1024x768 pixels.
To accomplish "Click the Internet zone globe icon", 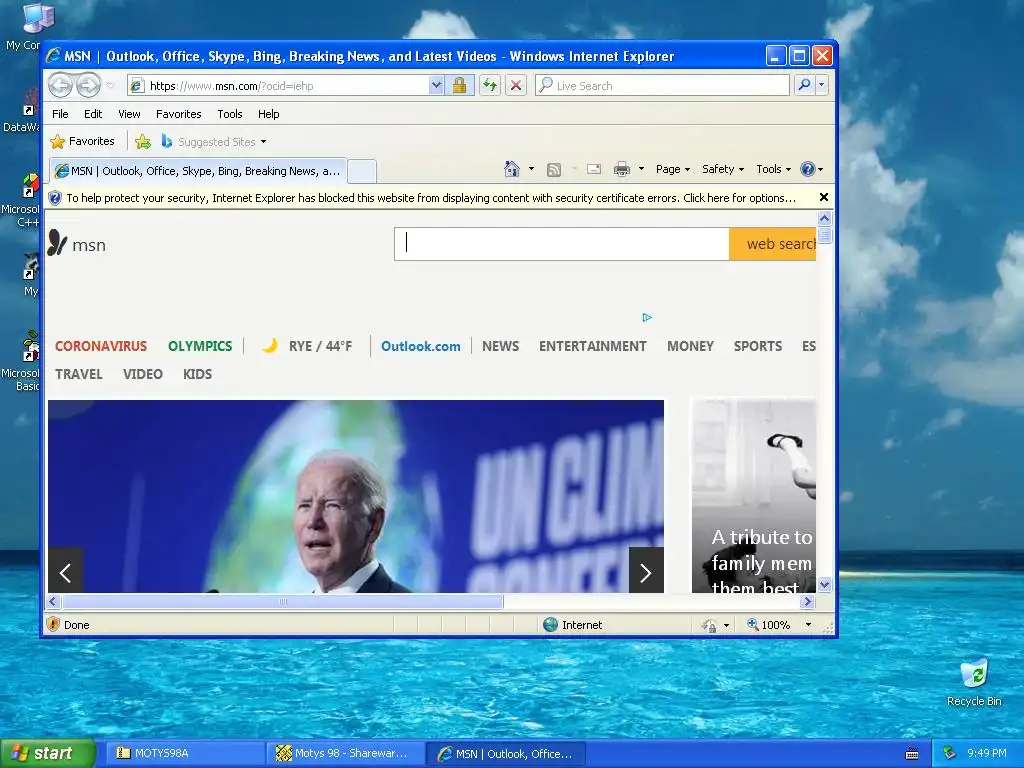I will click(551, 624).
